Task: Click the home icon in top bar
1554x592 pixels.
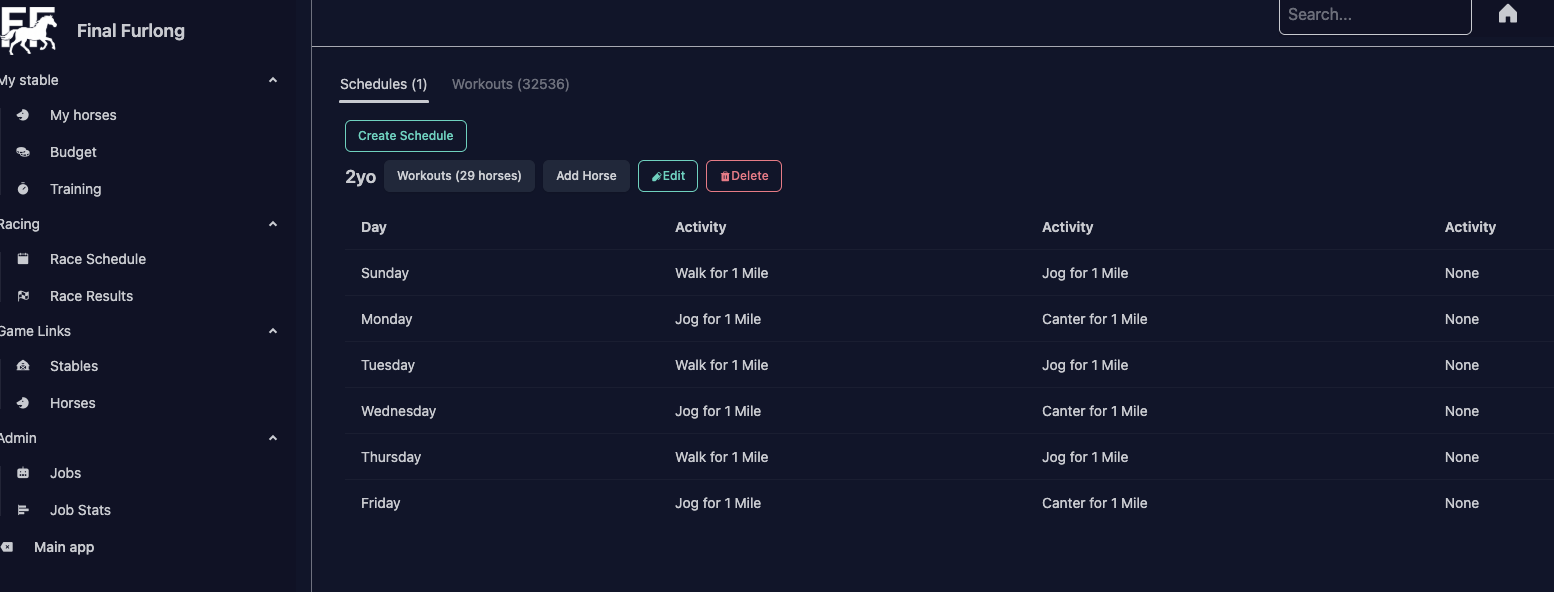Action: (1508, 14)
